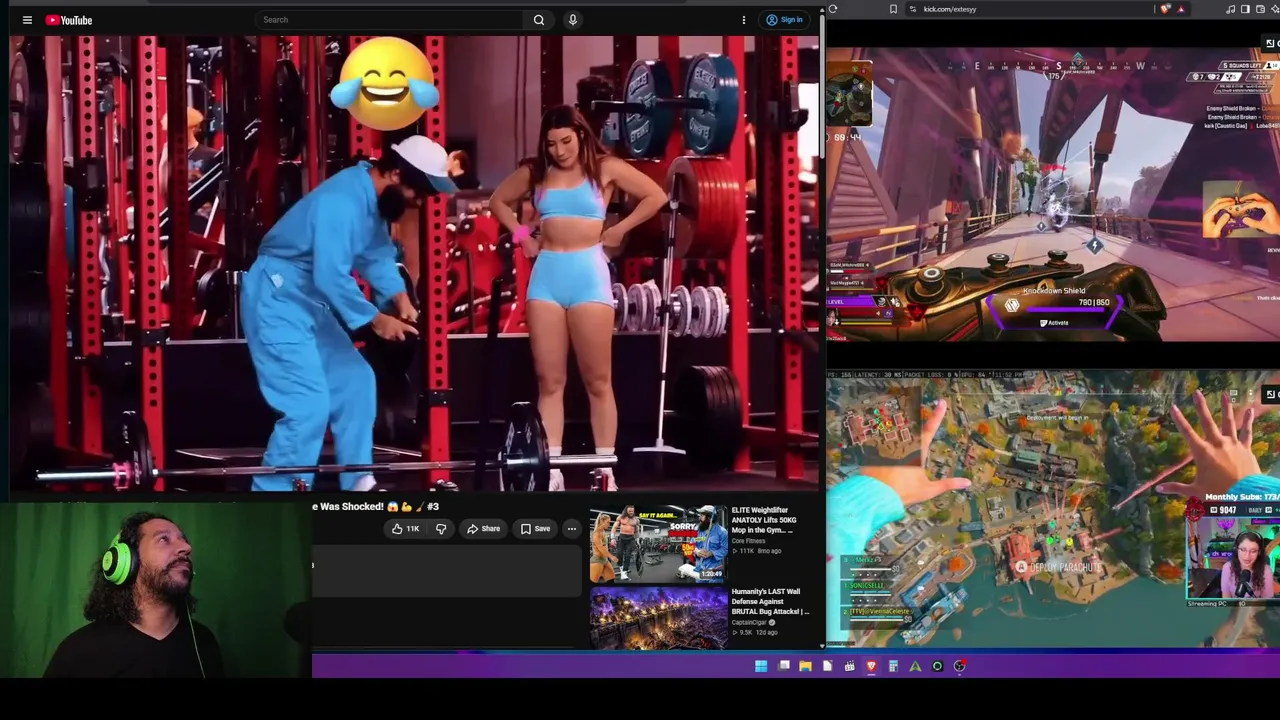Open the green arrow app on taskbar
The width and height of the screenshot is (1280, 720).
[915, 666]
